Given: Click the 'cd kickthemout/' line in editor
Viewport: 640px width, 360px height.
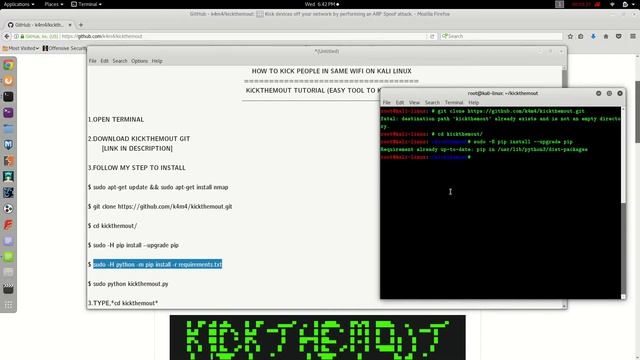Looking at the screenshot, I should click(112, 226).
